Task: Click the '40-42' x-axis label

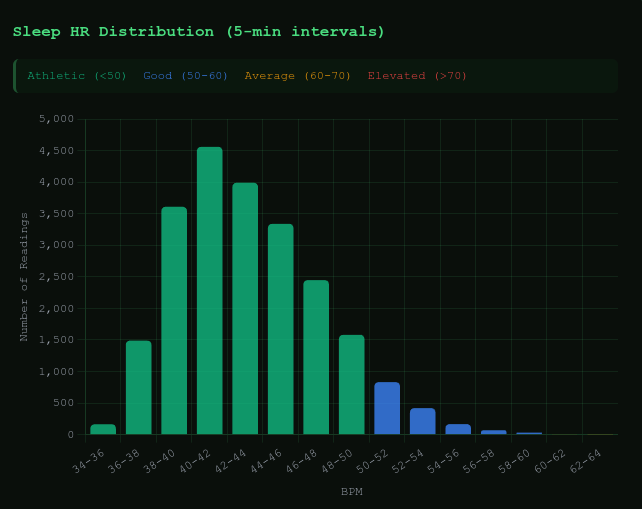Action: [x=195, y=461]
